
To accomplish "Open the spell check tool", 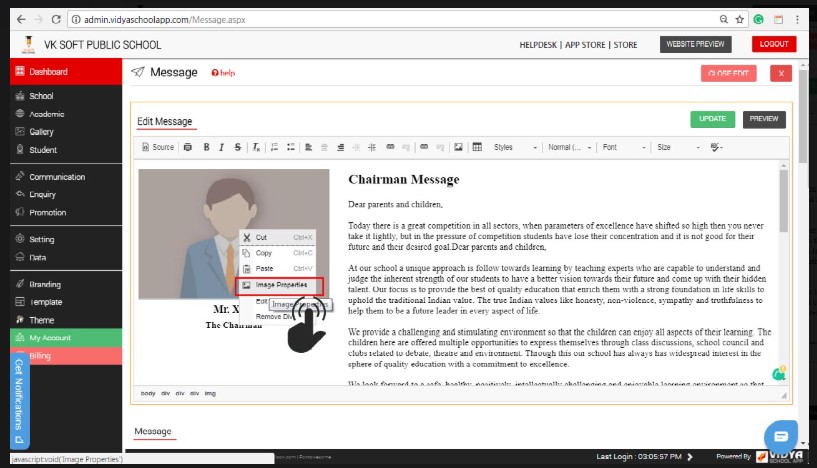I will tap(717, 147).
